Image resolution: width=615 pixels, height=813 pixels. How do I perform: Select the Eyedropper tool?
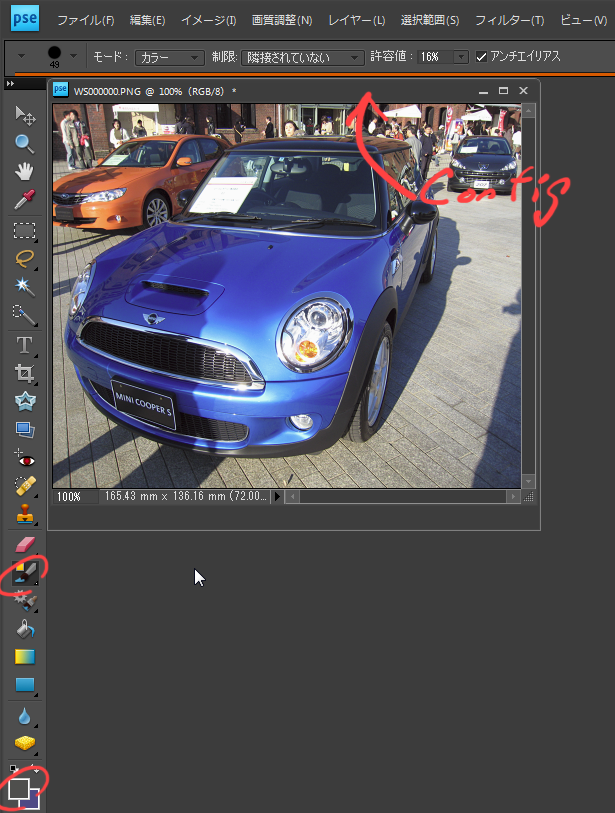tap(24, 200)
